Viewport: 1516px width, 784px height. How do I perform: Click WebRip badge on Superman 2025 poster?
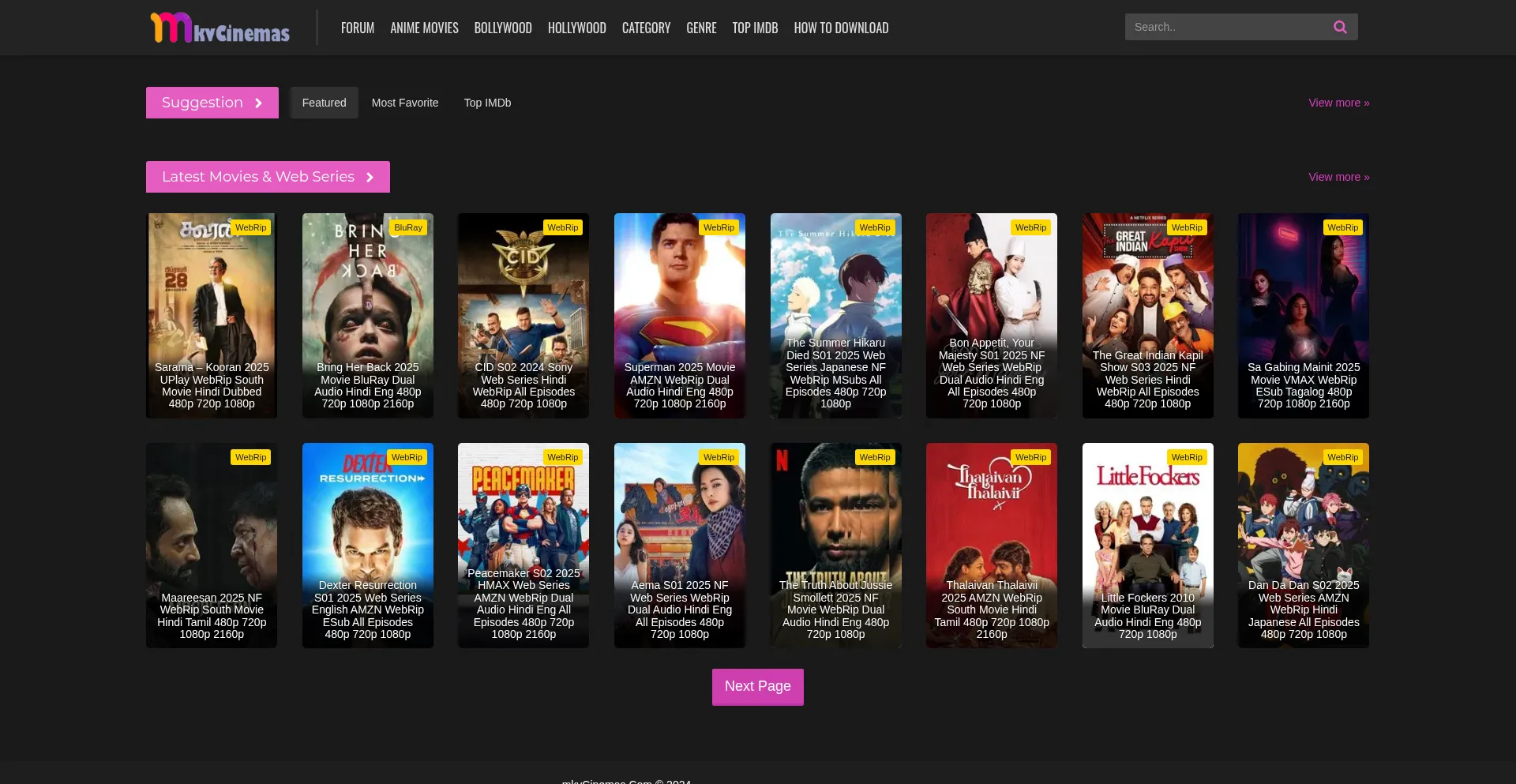[719, 227]
